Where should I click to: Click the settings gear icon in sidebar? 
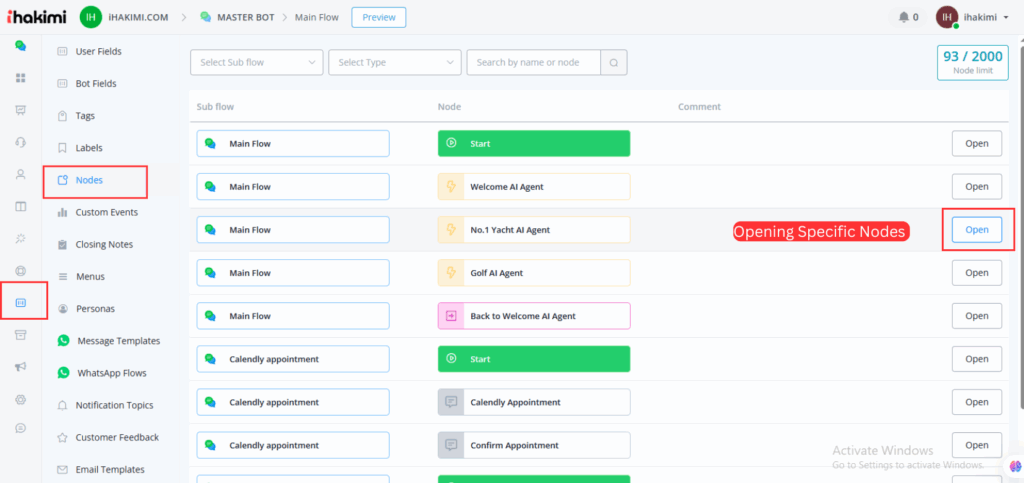point(20,399)
